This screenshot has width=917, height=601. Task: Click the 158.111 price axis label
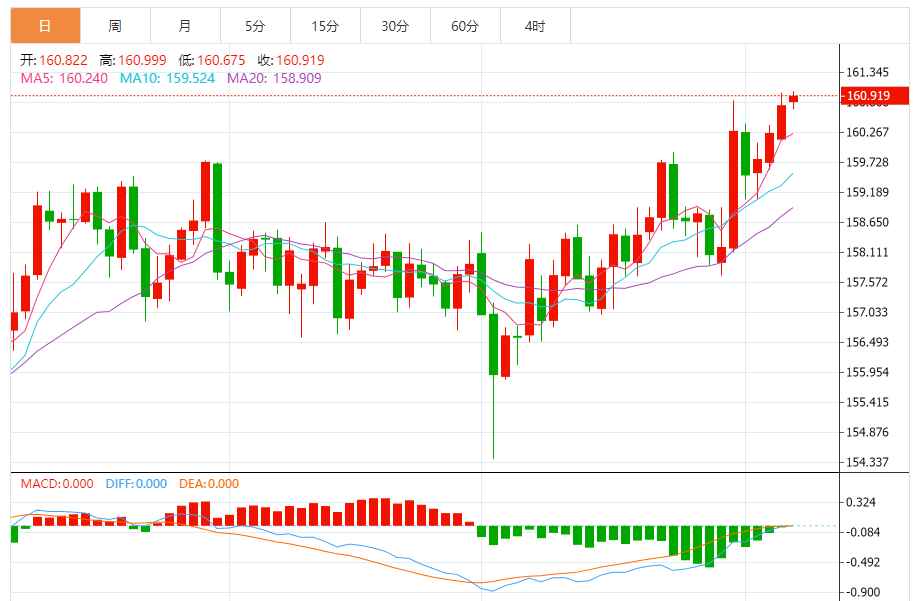point(867,252)
